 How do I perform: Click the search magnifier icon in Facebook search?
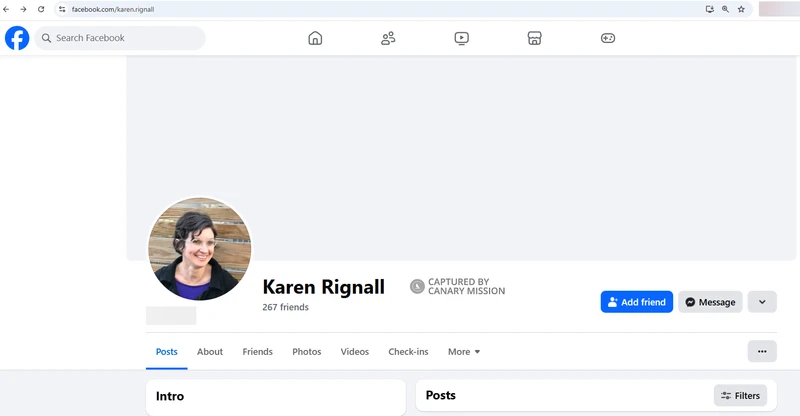[x=46, y=38]
